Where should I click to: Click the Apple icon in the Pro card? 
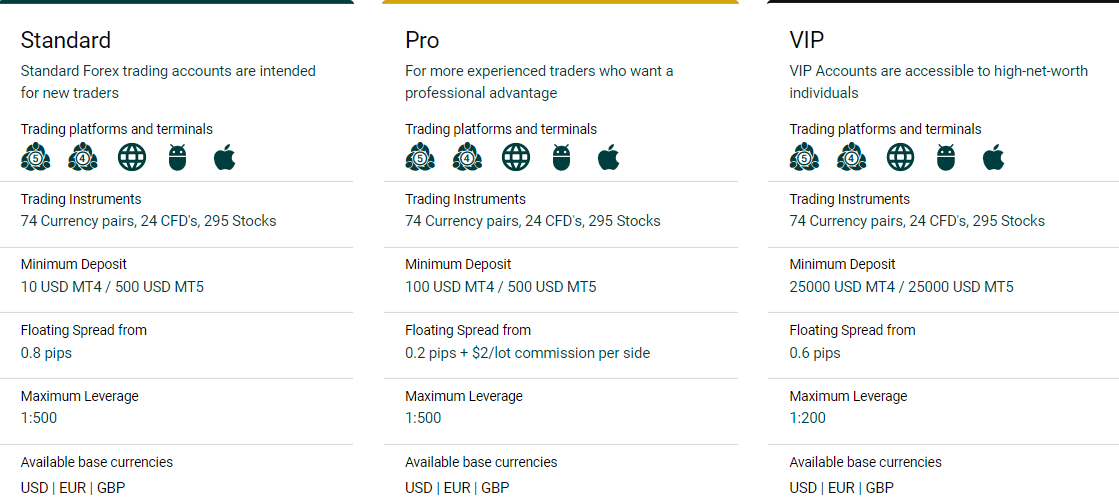pos(609,156)
